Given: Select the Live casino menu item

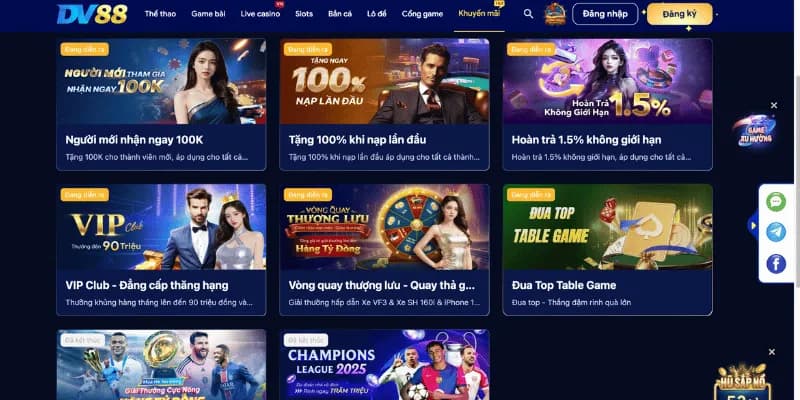Looking at the screenshot, I should tap(260, 14).
